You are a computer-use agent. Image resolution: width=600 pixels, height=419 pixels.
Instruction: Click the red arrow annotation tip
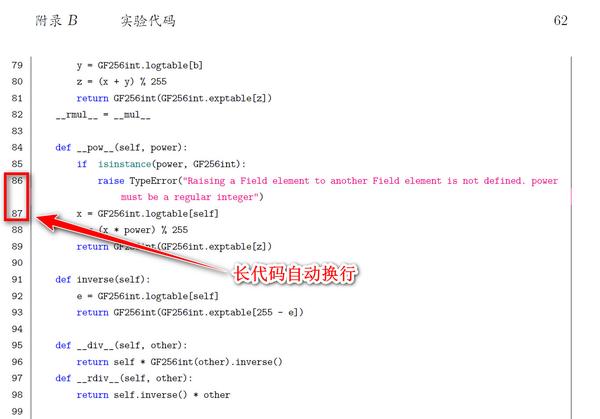click(x=39, y=219)
